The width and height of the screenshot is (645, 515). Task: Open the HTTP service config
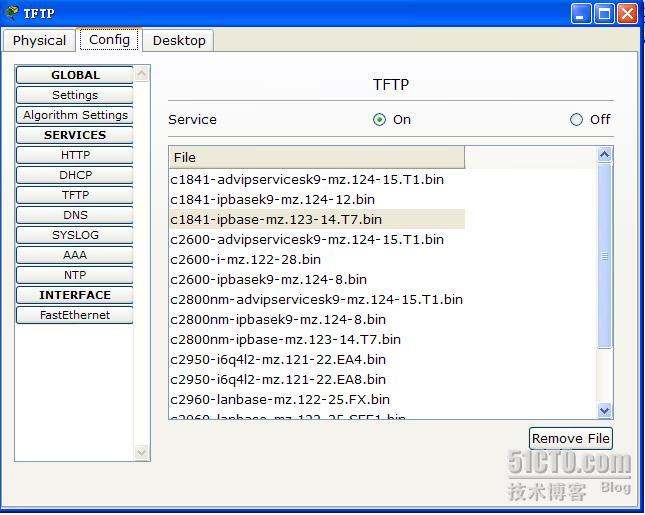tap(75, 155)
